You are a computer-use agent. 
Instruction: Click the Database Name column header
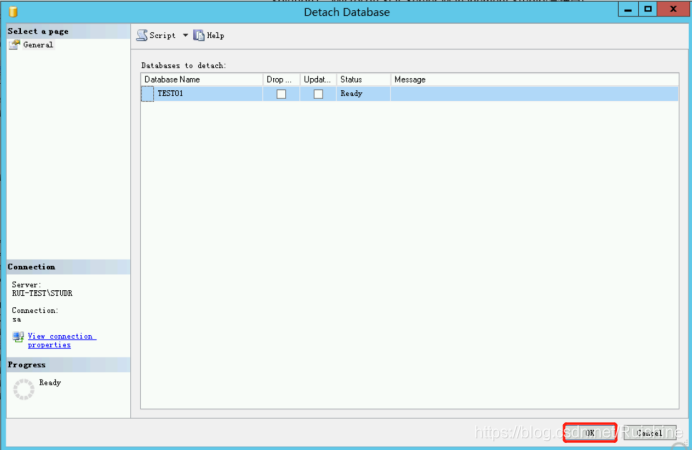pyautogui.click(x=201, y=78)
